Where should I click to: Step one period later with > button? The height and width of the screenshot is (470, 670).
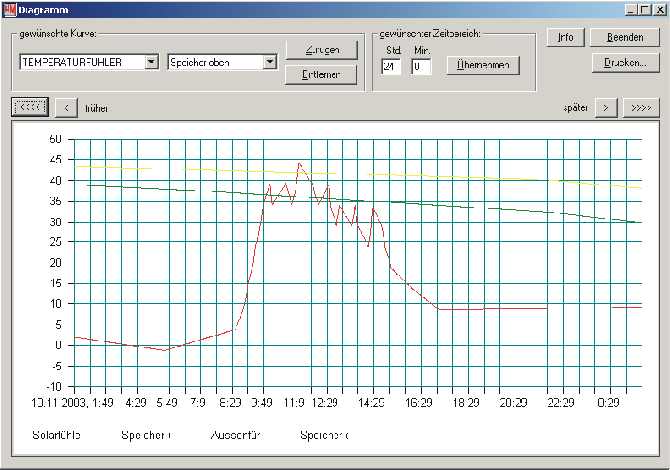[605, 106]
